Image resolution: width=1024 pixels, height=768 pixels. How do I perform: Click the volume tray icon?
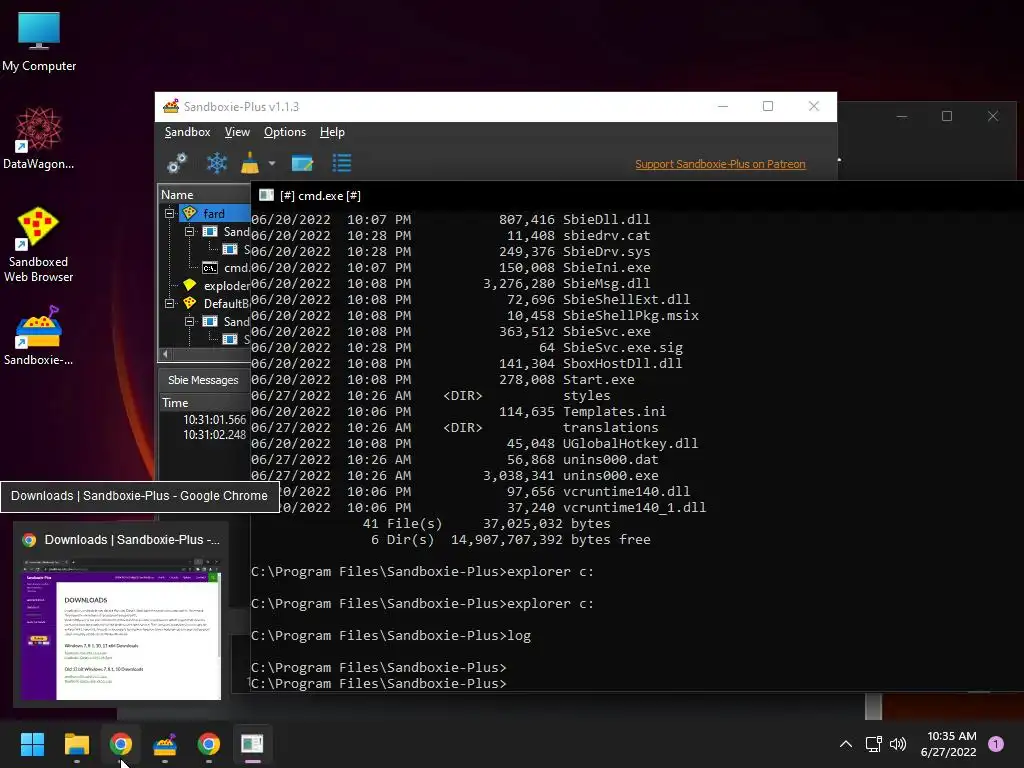click(x=898, y=744)
